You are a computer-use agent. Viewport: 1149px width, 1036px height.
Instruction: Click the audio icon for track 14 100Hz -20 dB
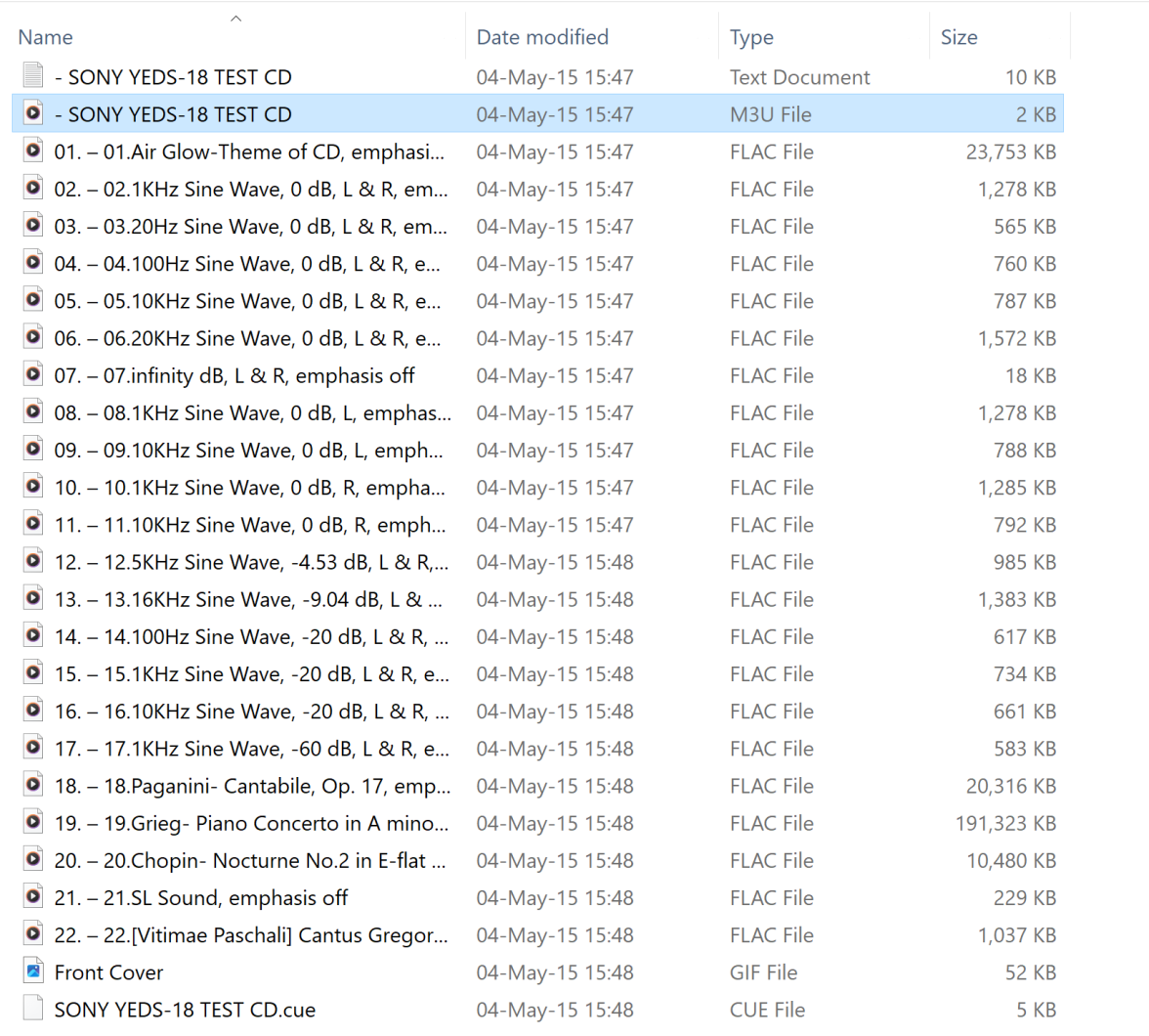[33, 635]
